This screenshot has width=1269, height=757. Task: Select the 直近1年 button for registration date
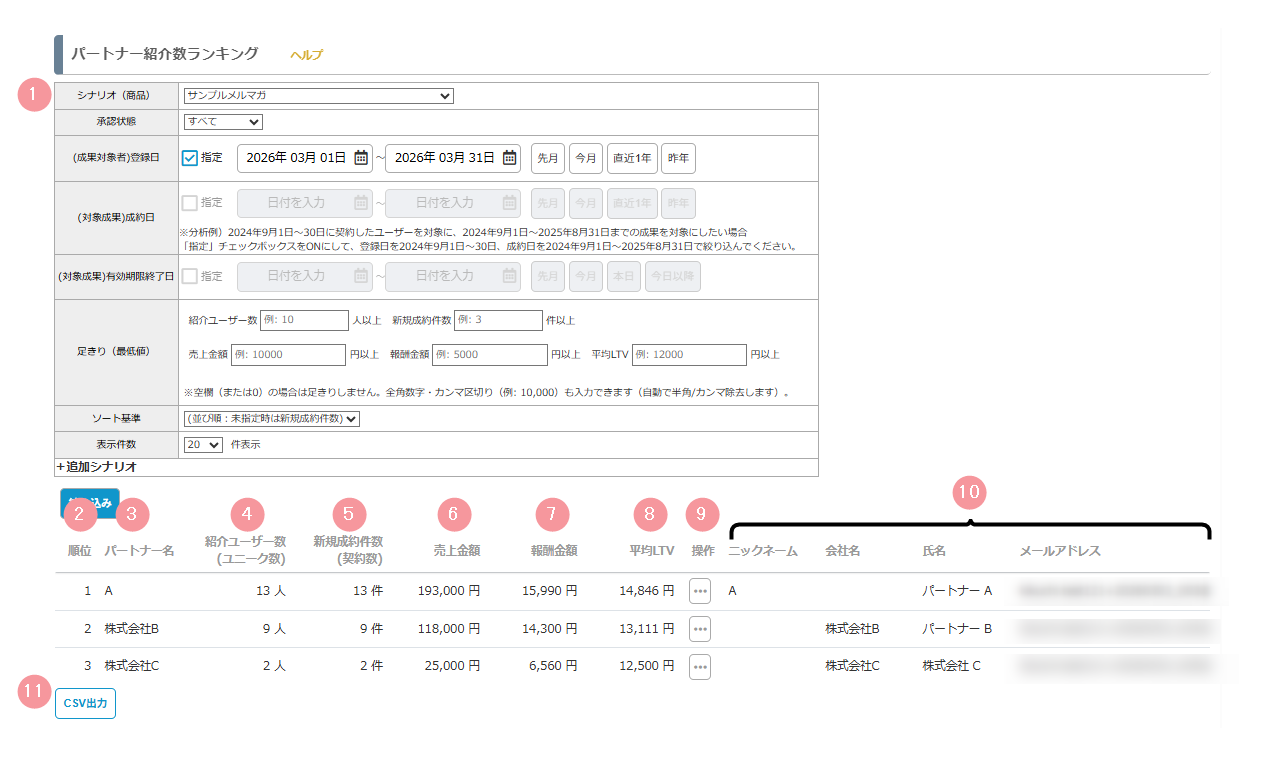[631, 158]
